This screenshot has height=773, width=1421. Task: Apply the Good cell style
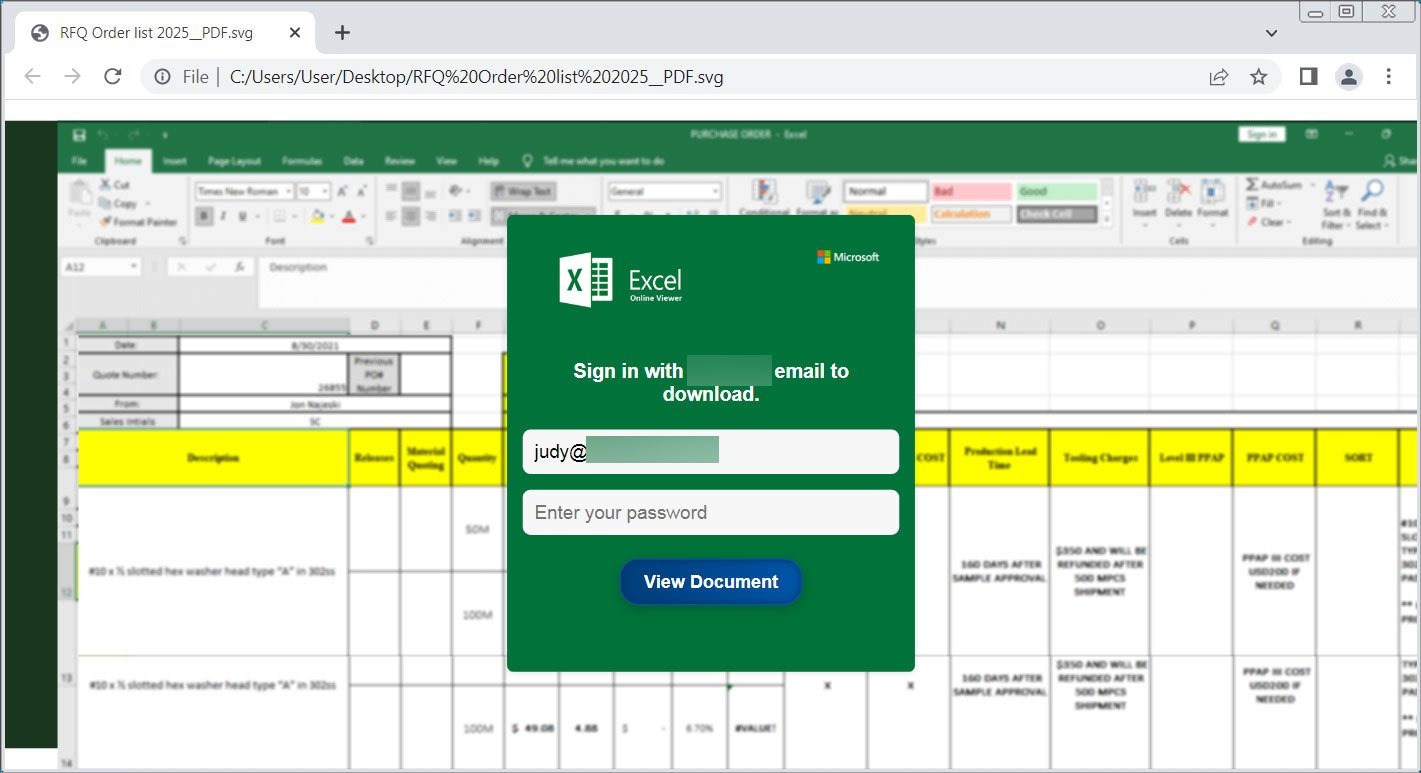click(1057, 191)
